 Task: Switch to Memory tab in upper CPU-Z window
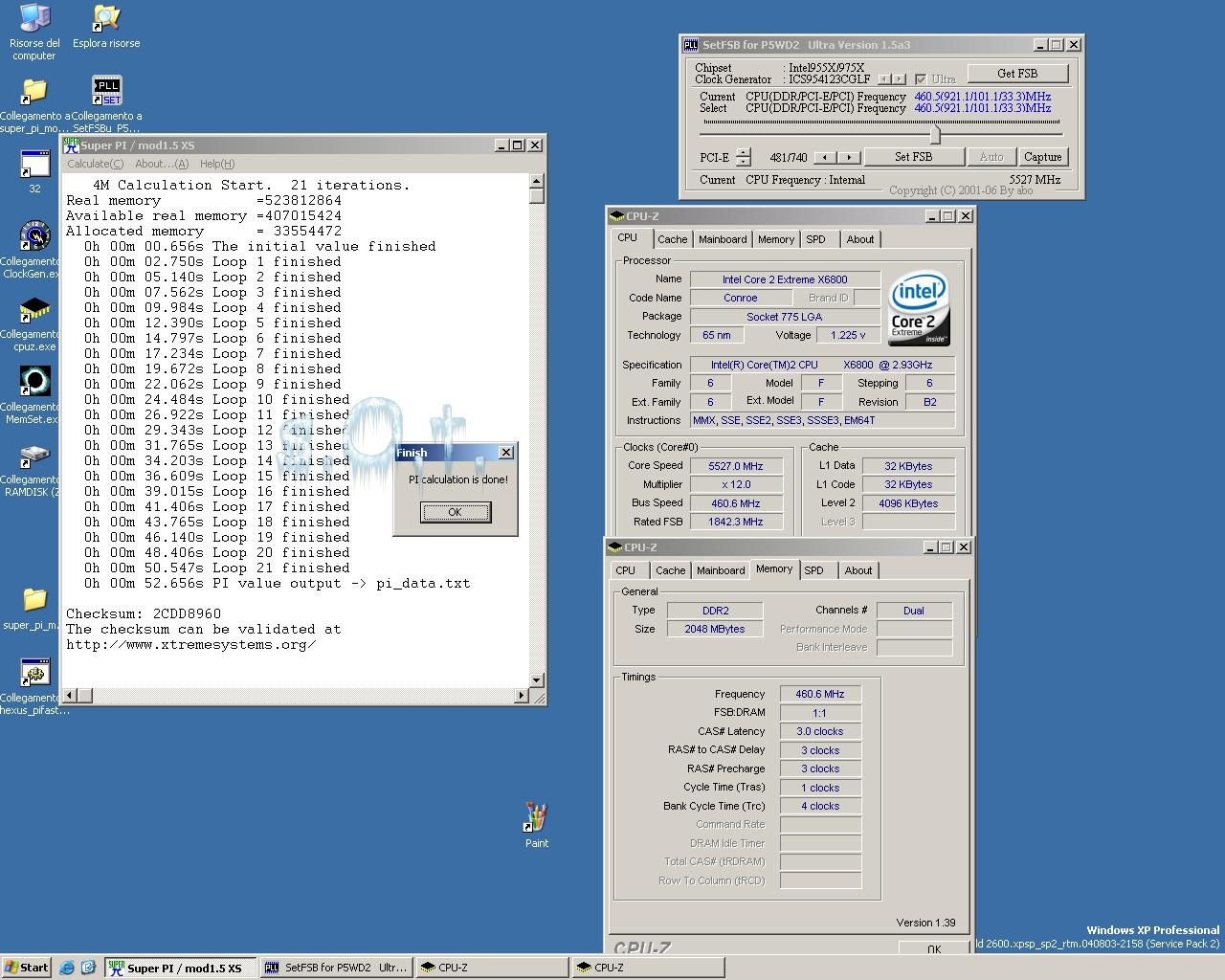pyautogui.click(x=776, y=239)
